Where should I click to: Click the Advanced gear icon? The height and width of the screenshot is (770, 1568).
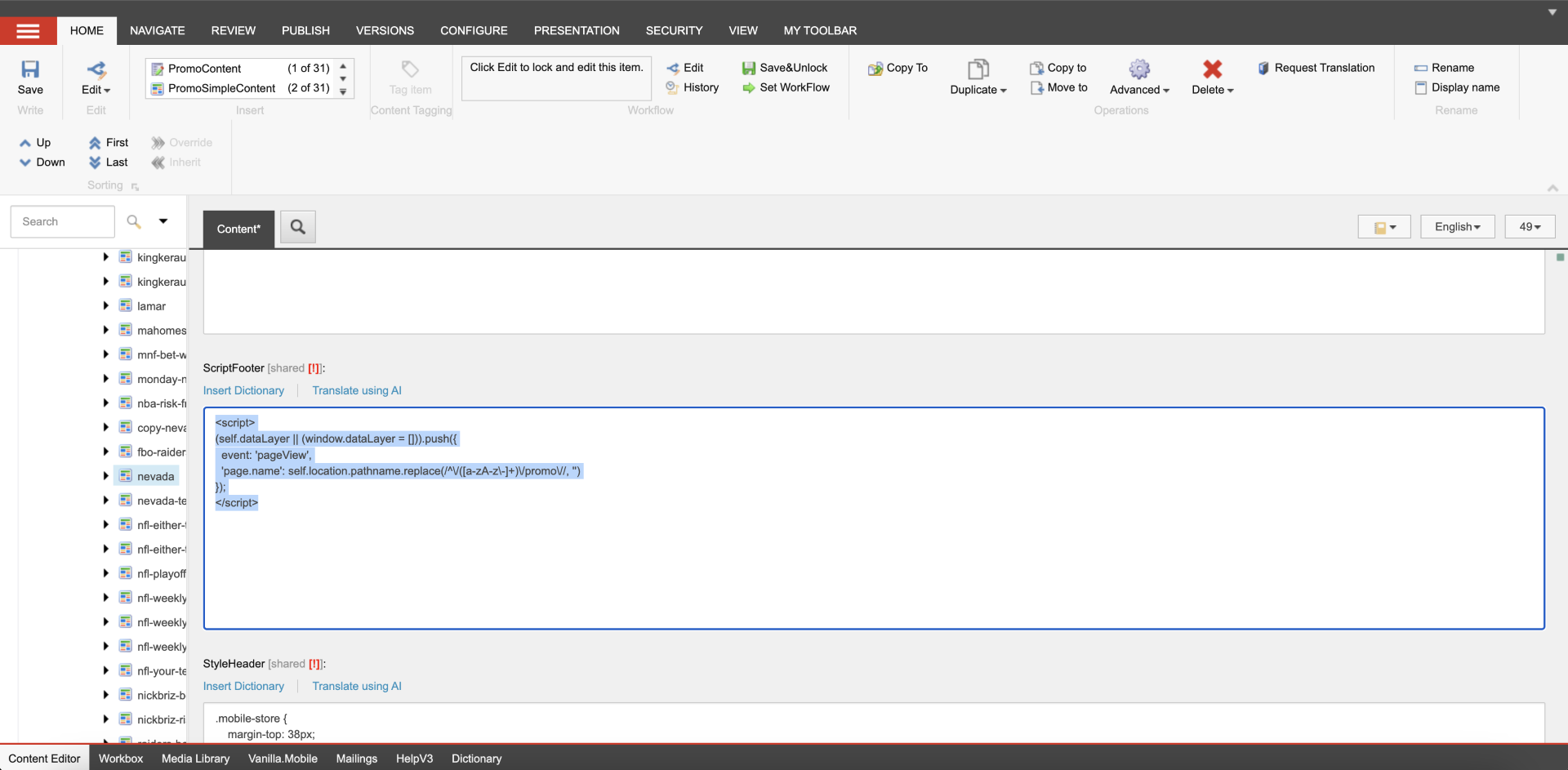1139,69
